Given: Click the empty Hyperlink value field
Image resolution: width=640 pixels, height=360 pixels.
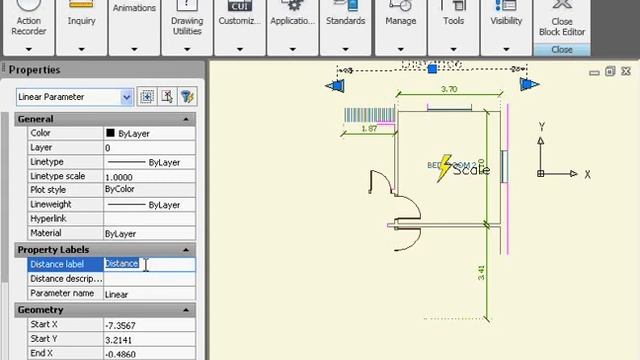Looking at the screenshot, I should pos(149,219).
